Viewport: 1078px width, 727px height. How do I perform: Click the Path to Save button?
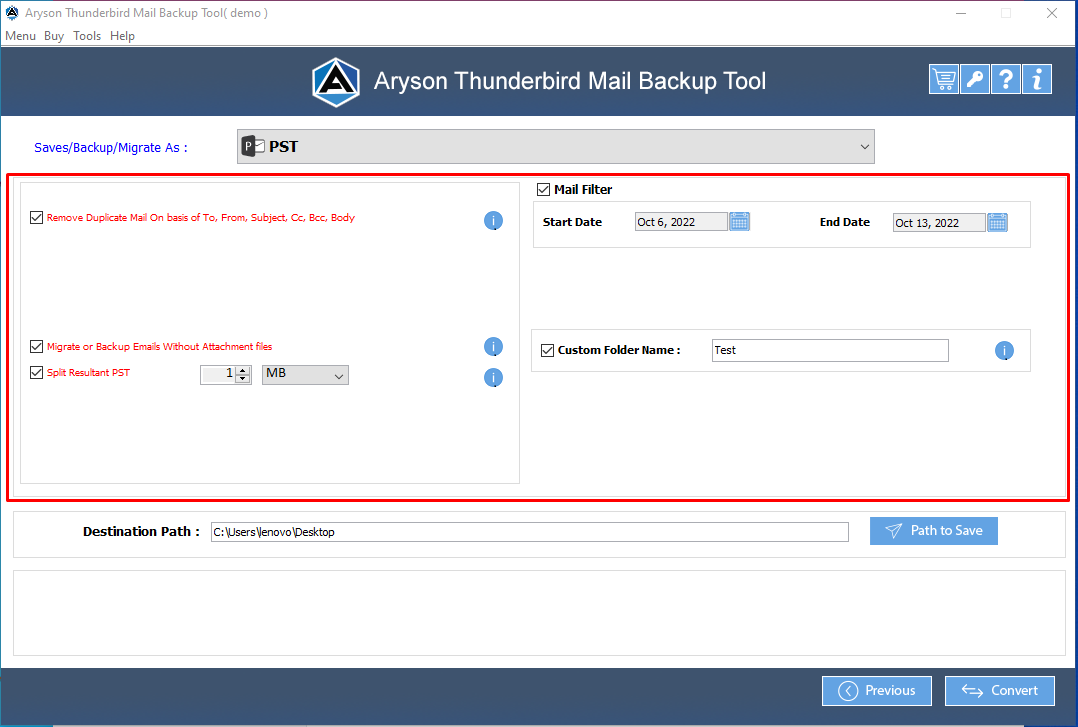[x=934, y=531]
